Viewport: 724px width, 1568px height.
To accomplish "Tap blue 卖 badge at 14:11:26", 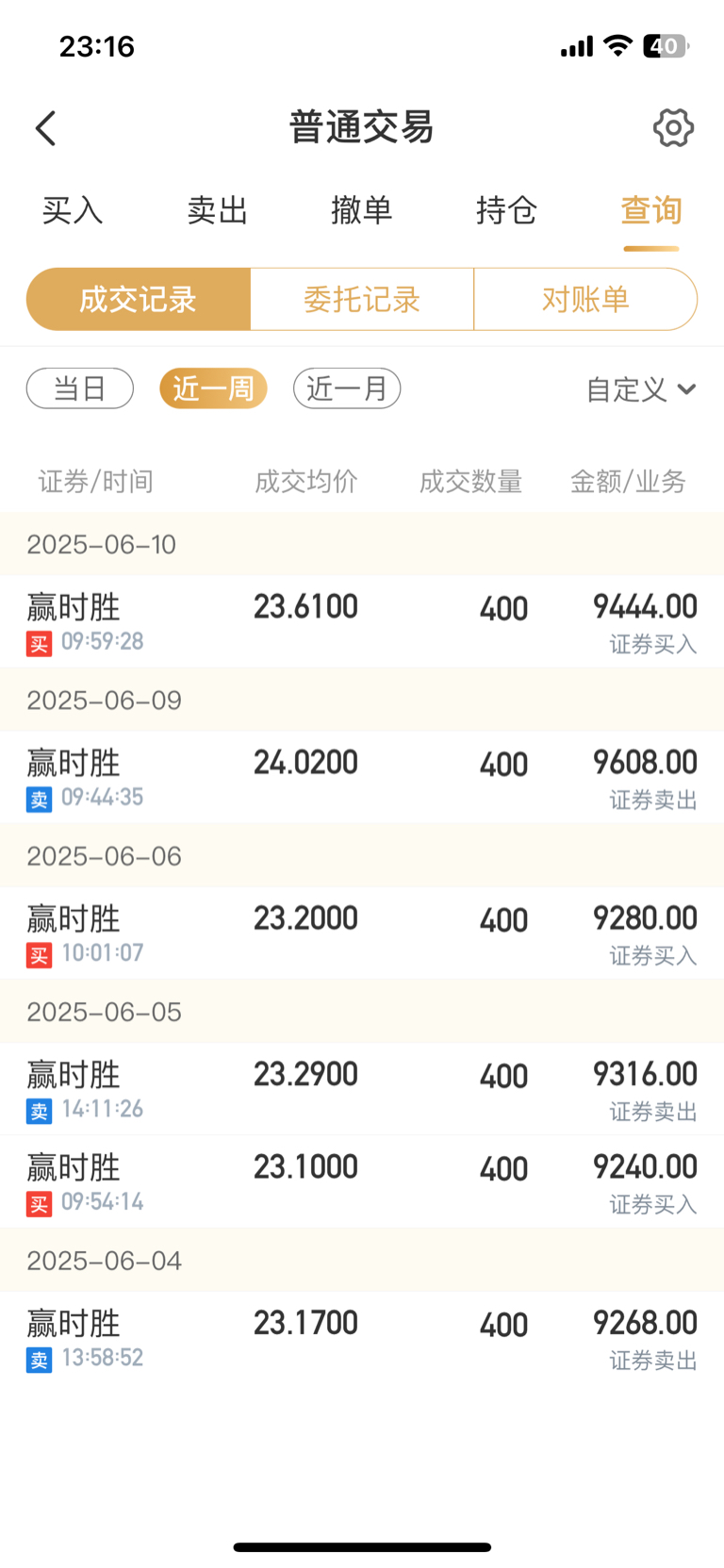I will pos(39,1111).
